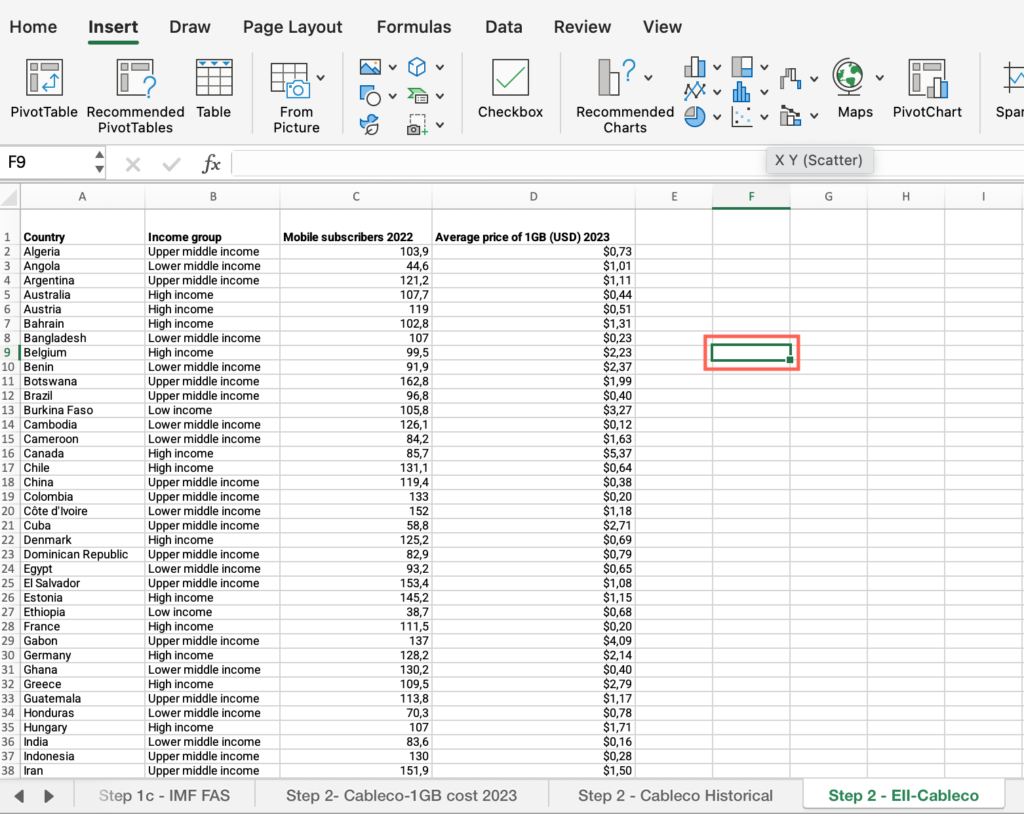Expand the Pictures dropdown arrow
The image size is (1024, 814).
pyautogui.click(x=392, y=67)
